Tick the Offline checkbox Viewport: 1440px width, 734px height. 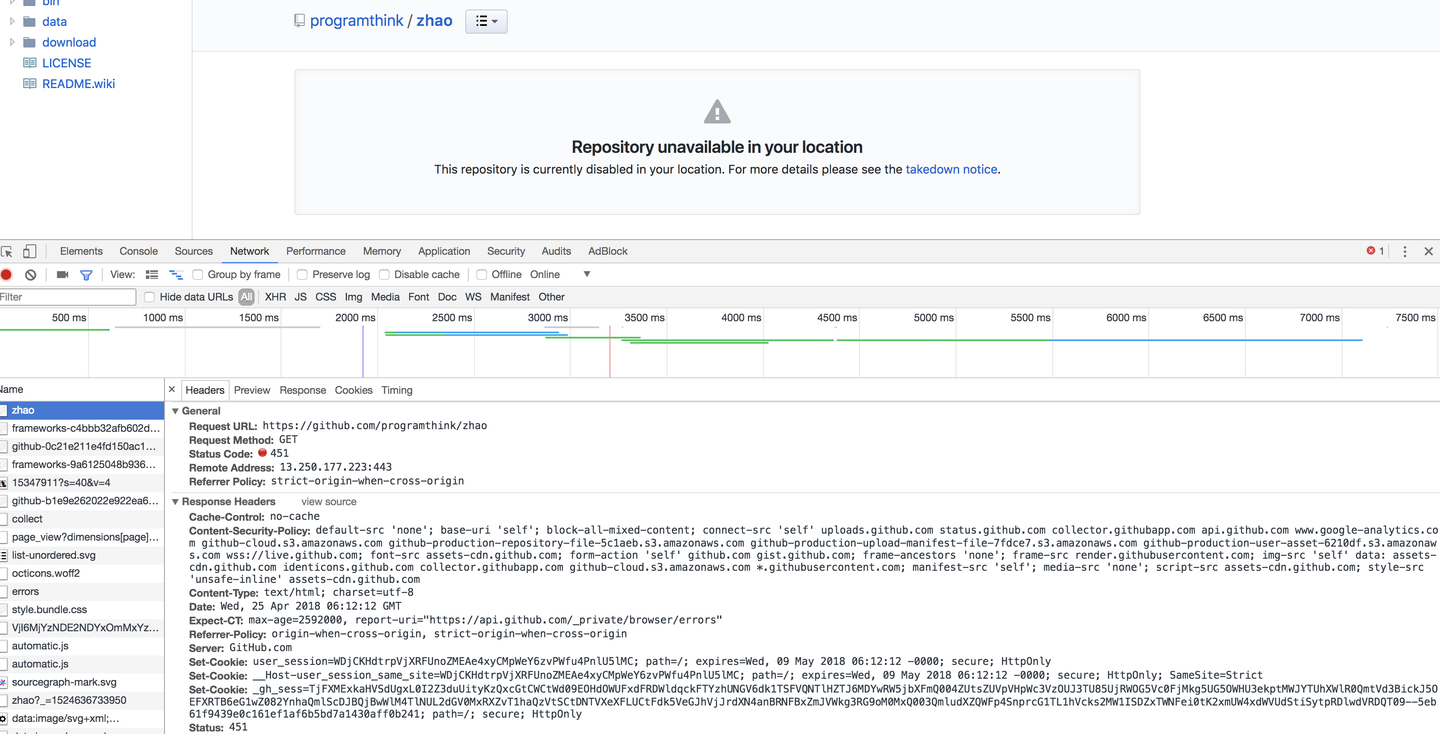point(481,275)
